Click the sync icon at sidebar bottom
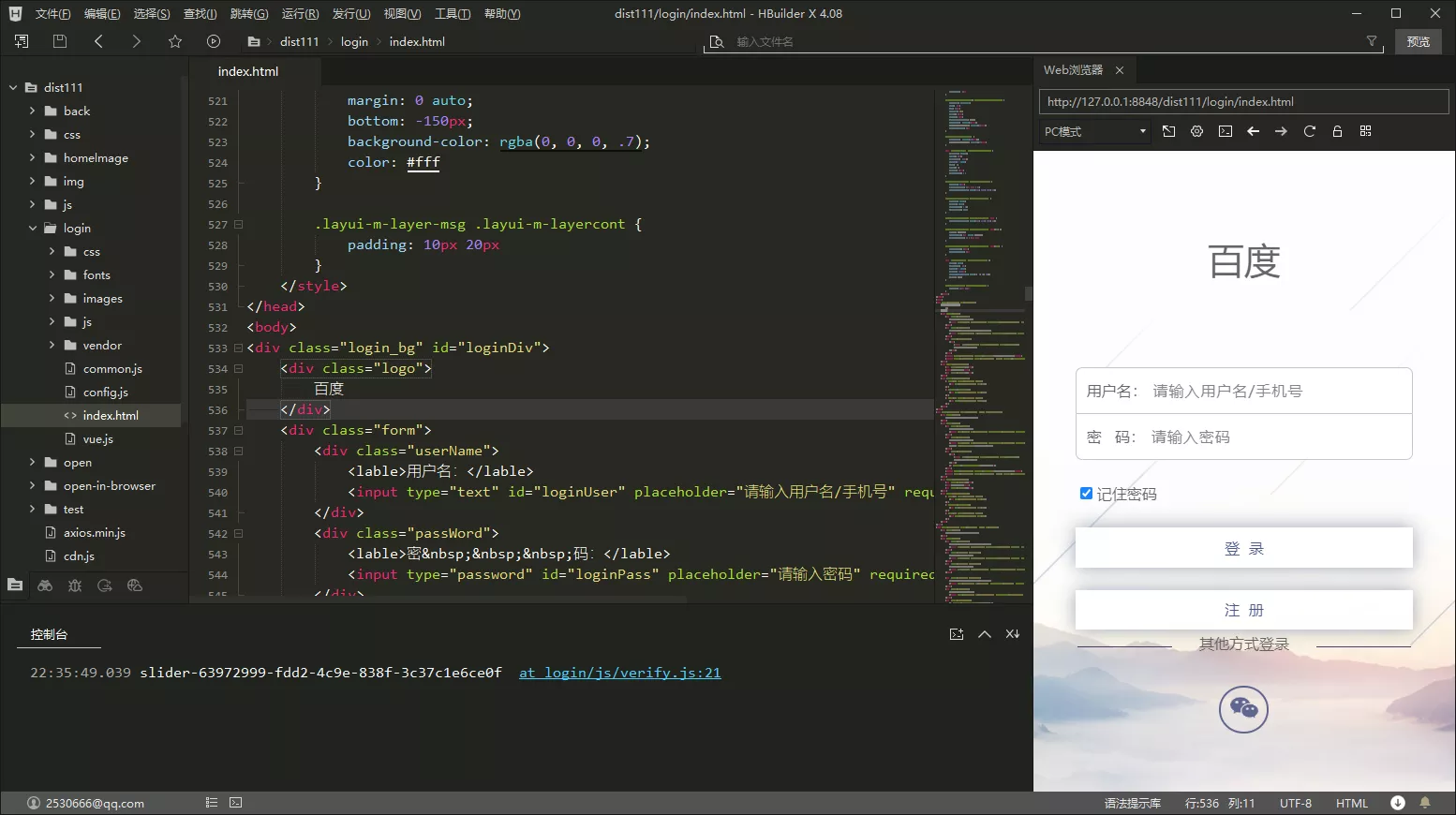The image size is (1456, 815). [105, 585]
